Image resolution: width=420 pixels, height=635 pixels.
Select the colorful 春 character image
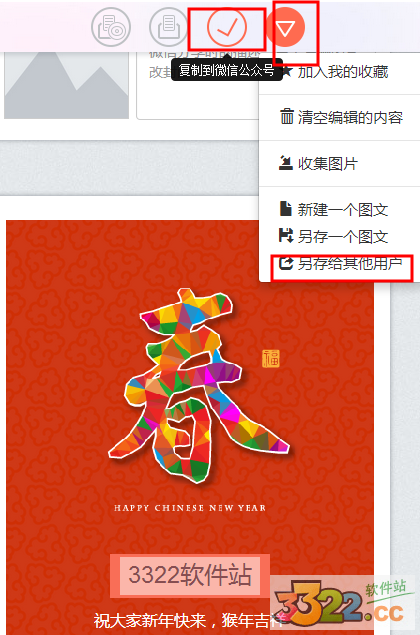pyautogui.click(x=199, y=385)
